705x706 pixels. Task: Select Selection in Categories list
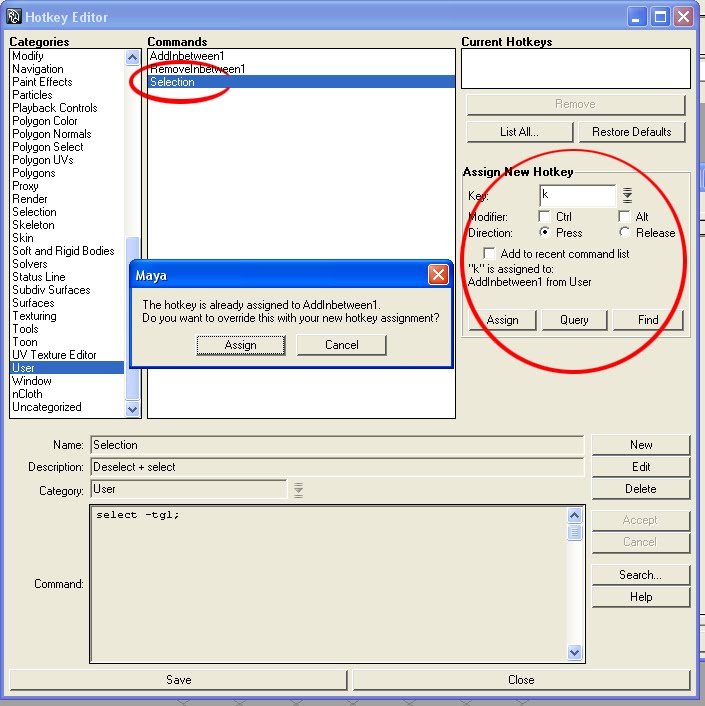(x=67, y=212)
